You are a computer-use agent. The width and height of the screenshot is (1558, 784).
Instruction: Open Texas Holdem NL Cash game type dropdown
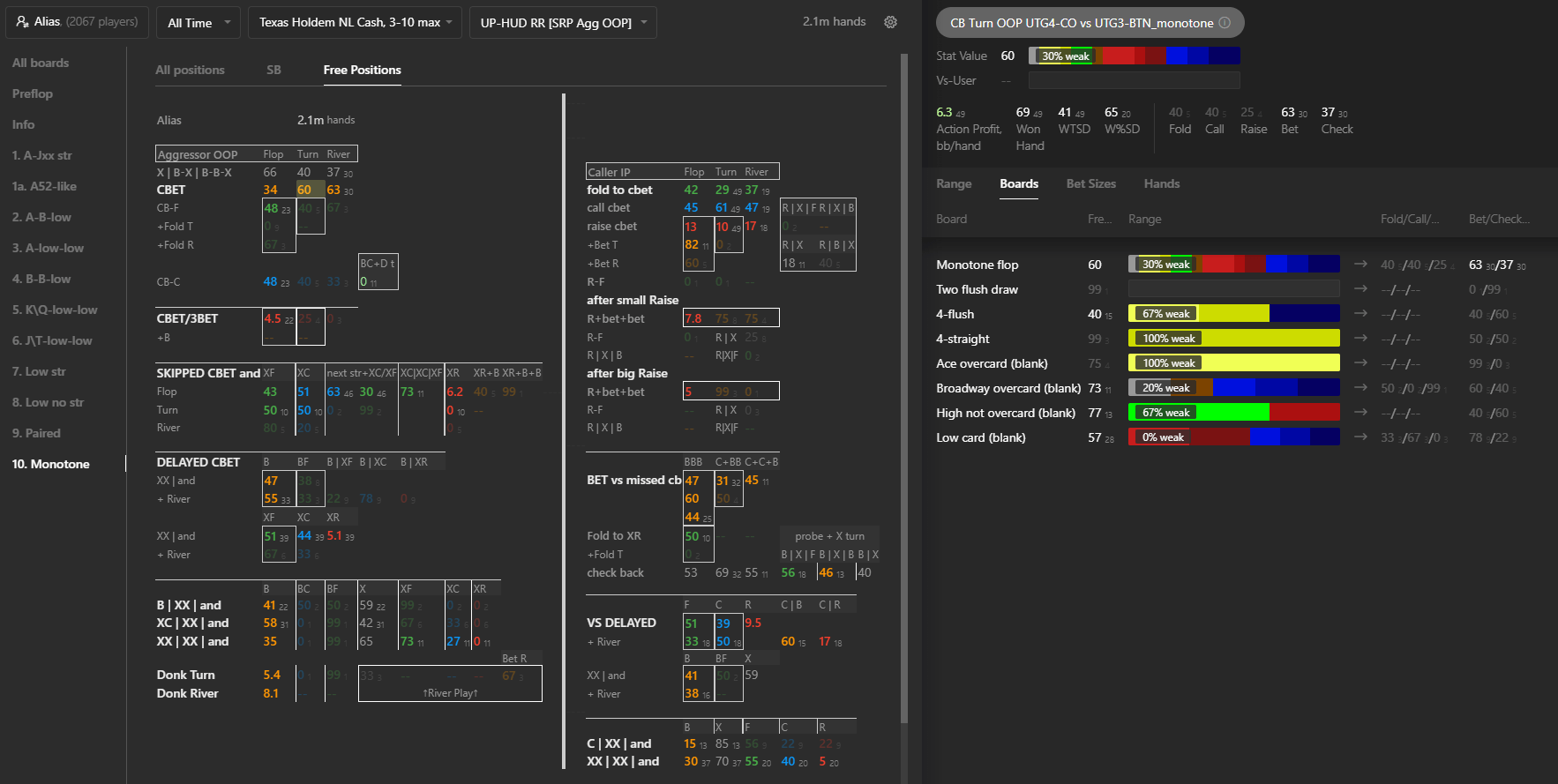tap(355, 23)
